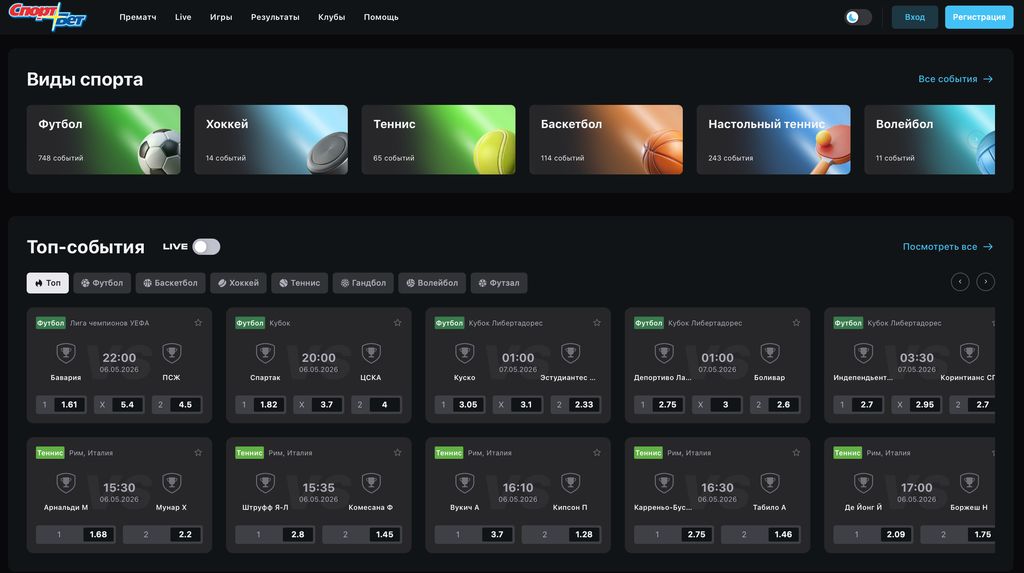Open the Теннис sport card
1024x573 pixels.
pyautogui.click(x=438, y=140)
